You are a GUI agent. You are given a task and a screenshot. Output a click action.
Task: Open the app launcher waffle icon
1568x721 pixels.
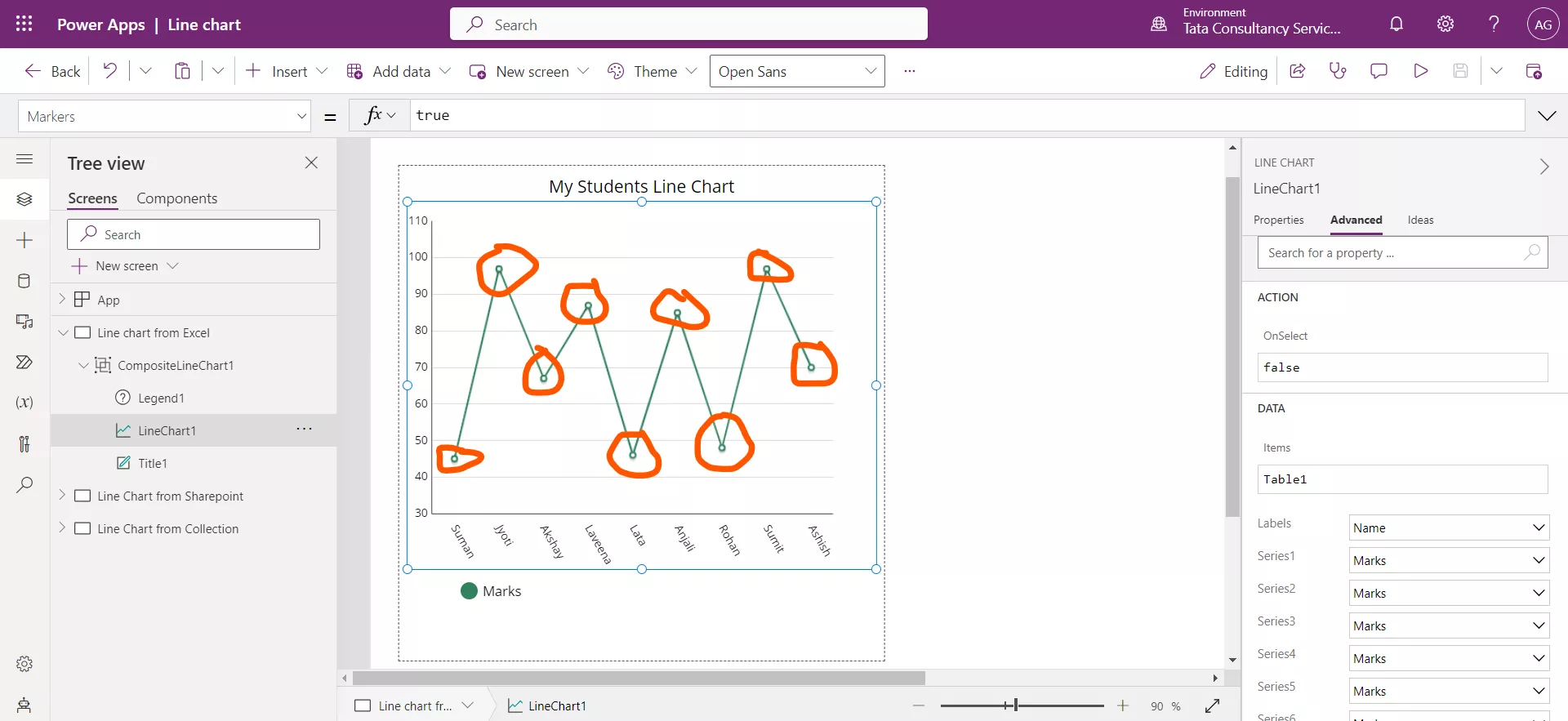pyautogui.click(x=24, y=24)
